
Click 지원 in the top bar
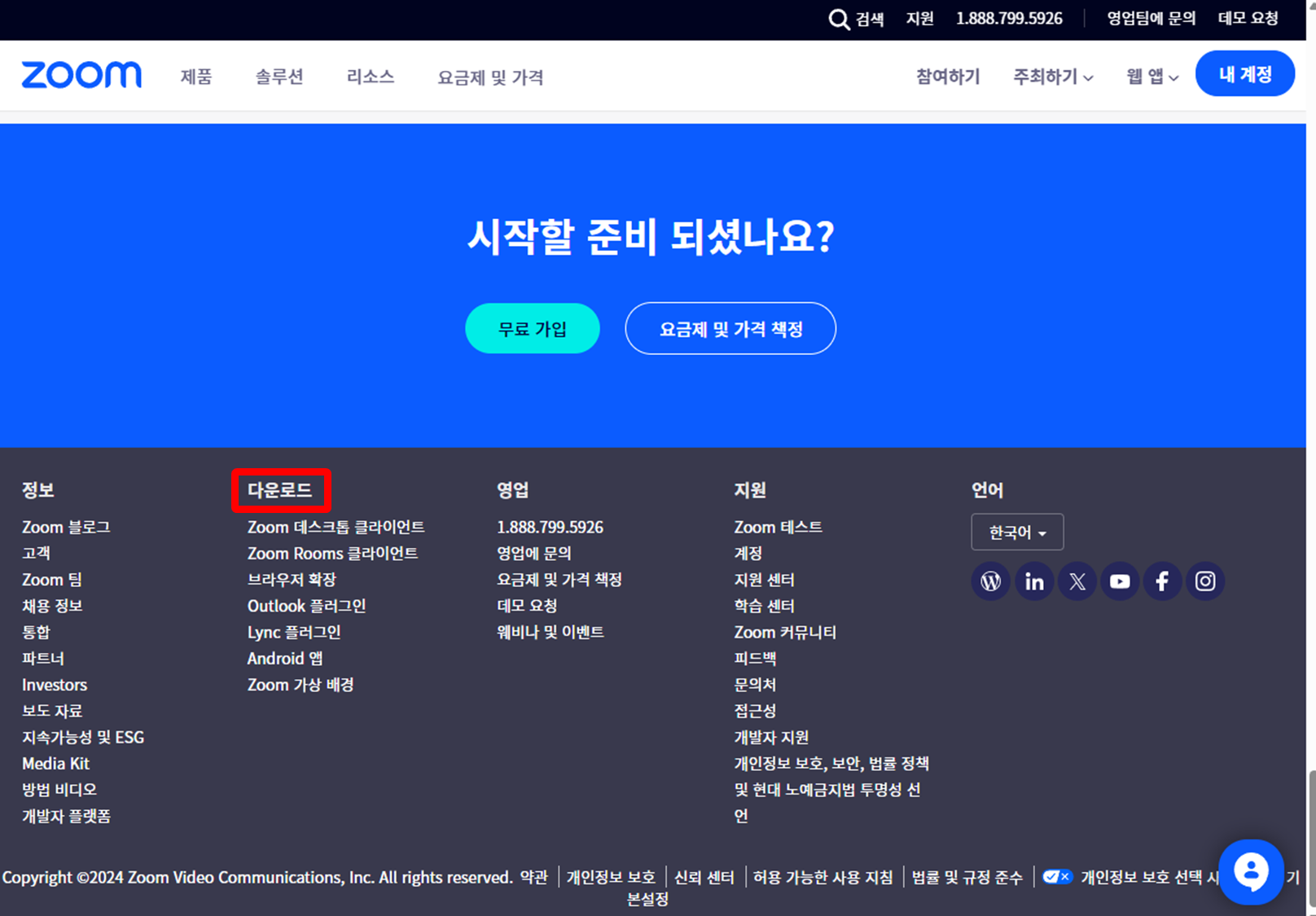click(920, 19)
